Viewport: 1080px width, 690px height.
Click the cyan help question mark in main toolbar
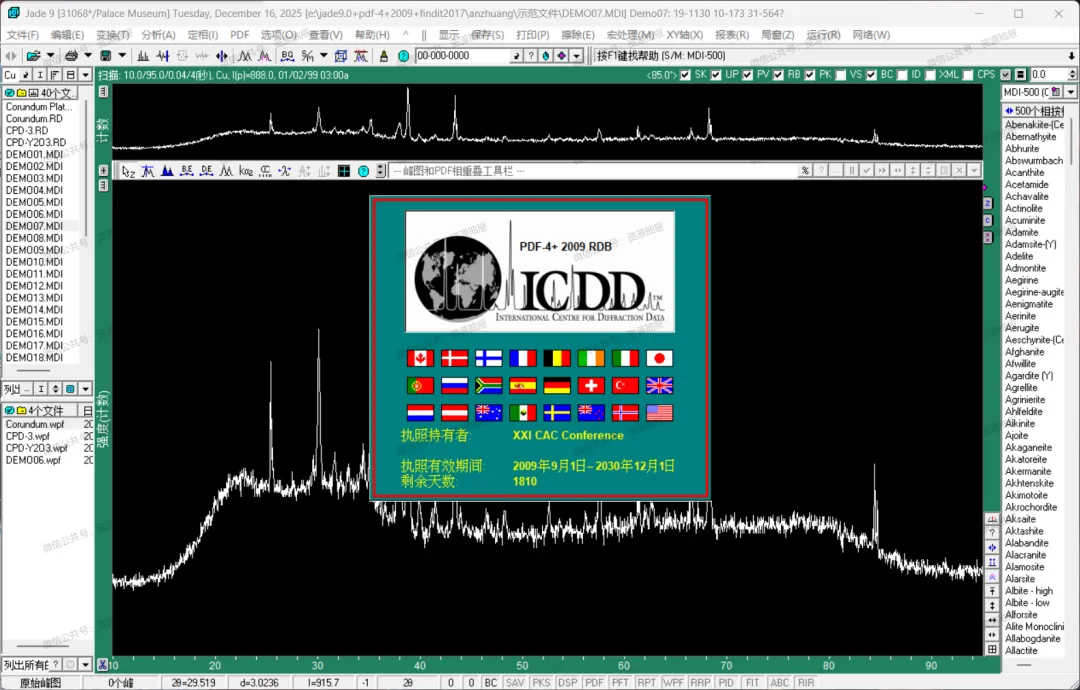(404, 56)
